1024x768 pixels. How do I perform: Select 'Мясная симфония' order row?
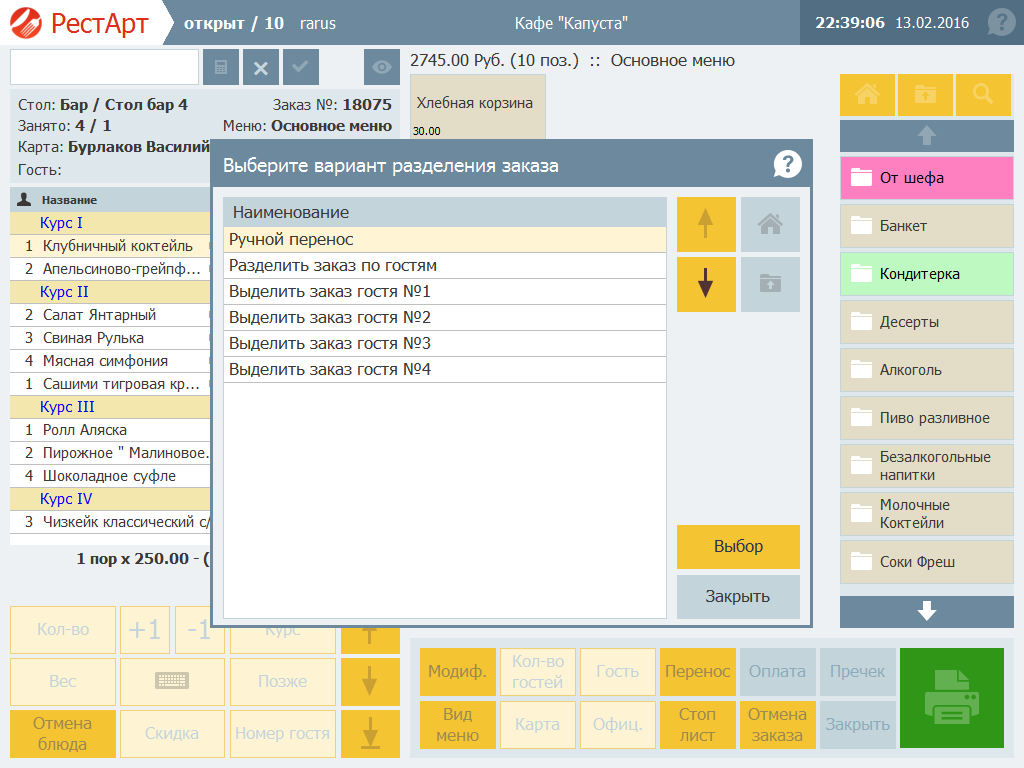click(x=110, y=361)
